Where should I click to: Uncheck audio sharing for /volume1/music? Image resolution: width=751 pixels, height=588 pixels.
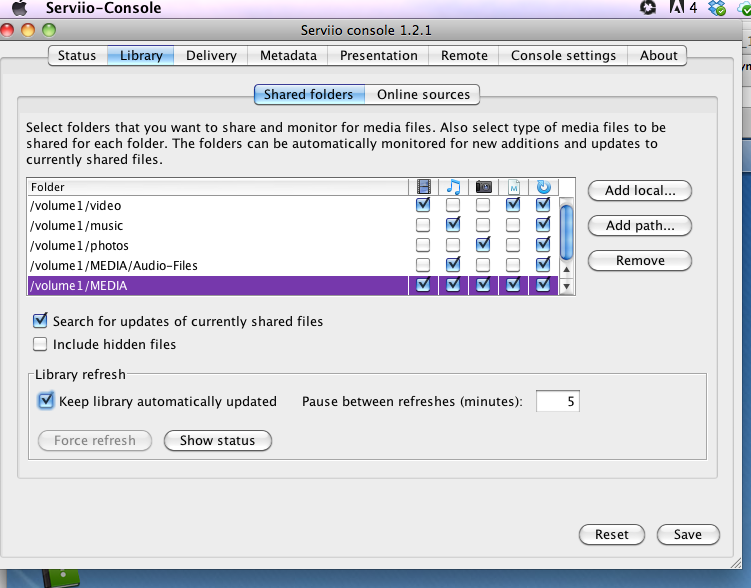[453, 225]
